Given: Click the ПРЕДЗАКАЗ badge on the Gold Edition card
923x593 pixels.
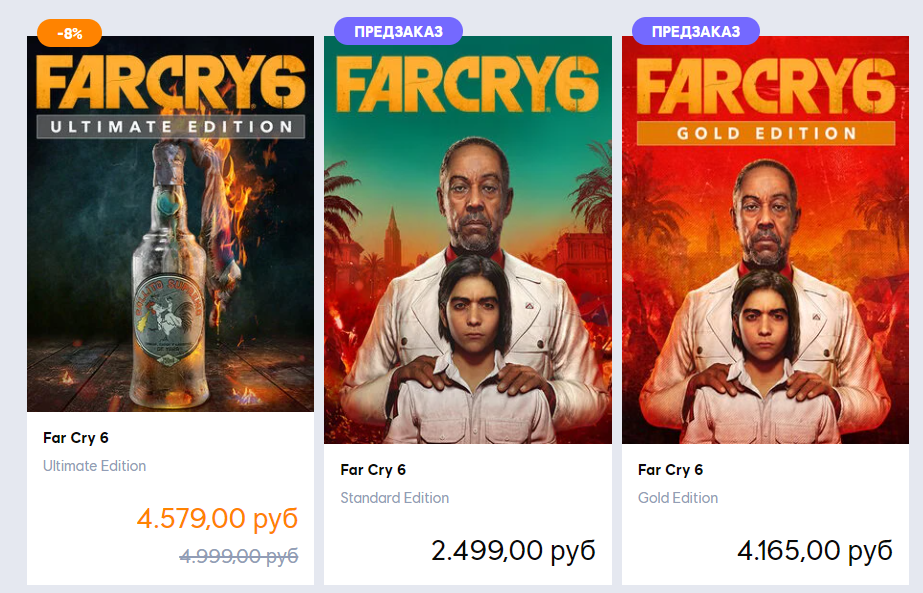Looking at the screenshot, I should click(x=696, y=31).
